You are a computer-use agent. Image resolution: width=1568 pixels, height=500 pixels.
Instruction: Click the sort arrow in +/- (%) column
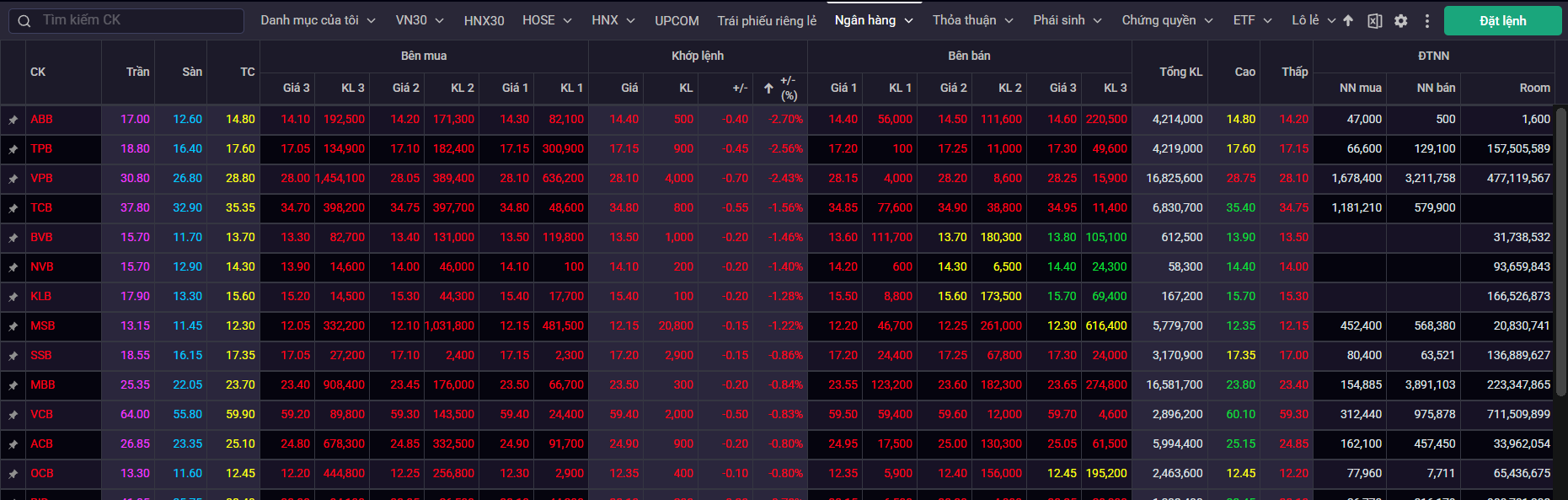click(x=768, y=89)
